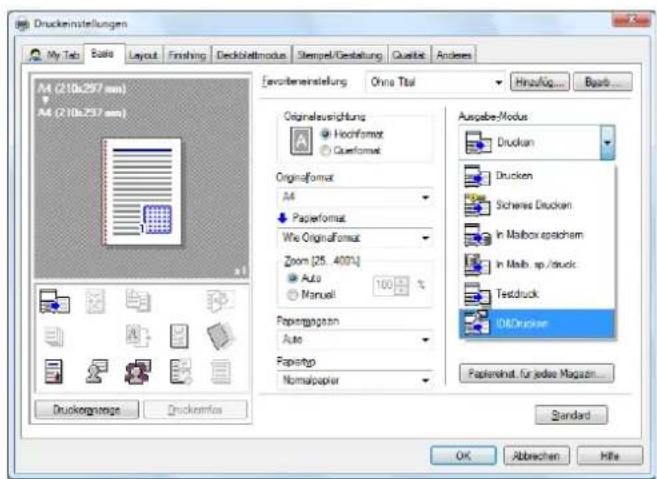Click the greyed page layout icon beside the print-mode icon
The image size is (657, 479).
pyautogui.click(x=96, y=301)
